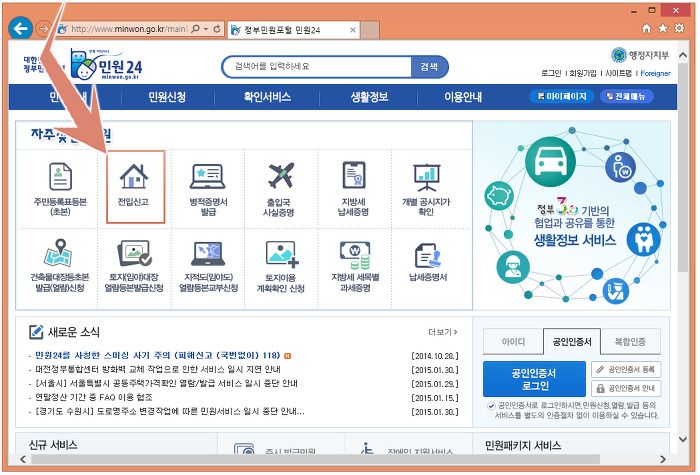Click the vertical scrollbar down arrow
Viewport: 700px width, 475px height.
(x=683, y=440)
